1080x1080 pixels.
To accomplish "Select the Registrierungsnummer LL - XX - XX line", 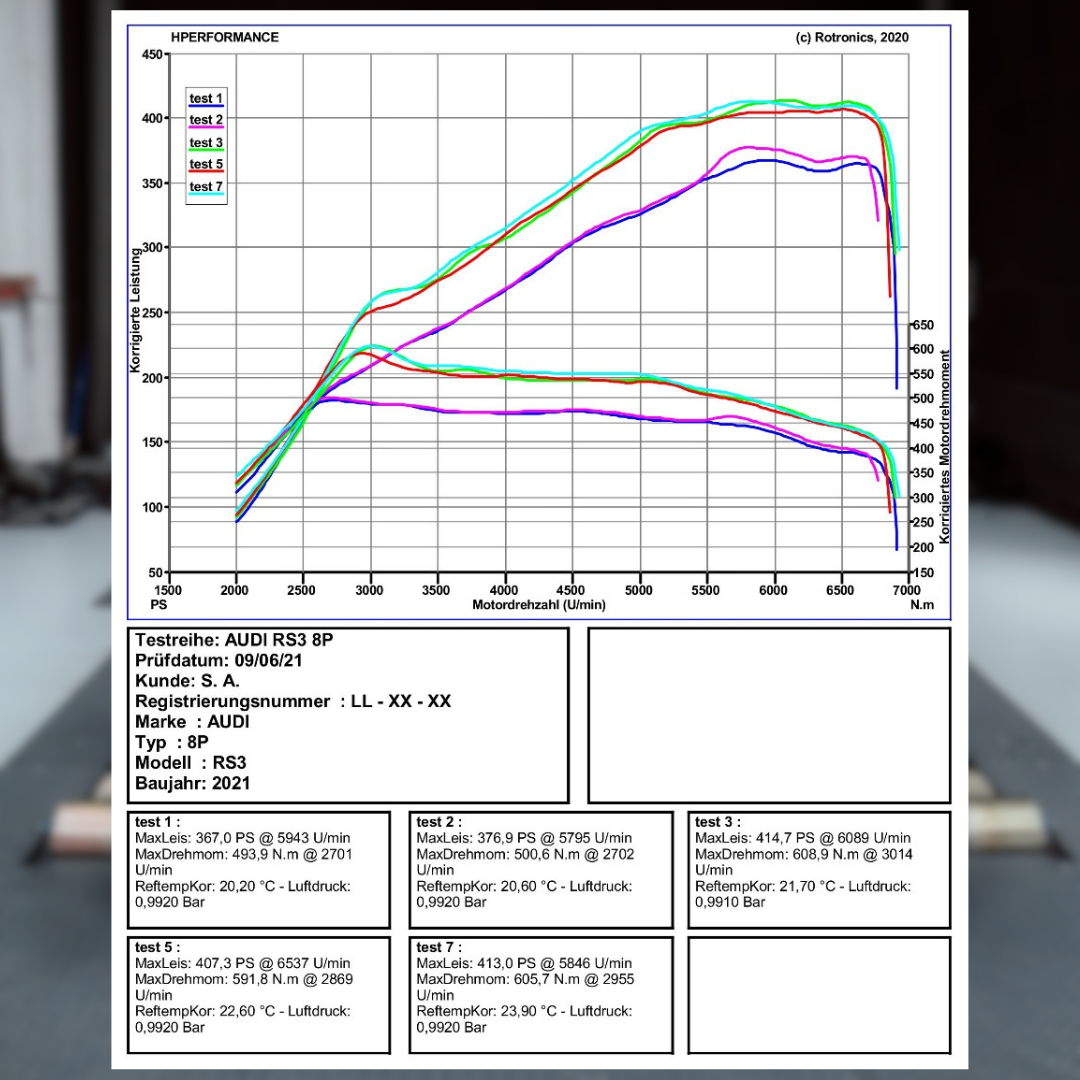I will point(293,702).
